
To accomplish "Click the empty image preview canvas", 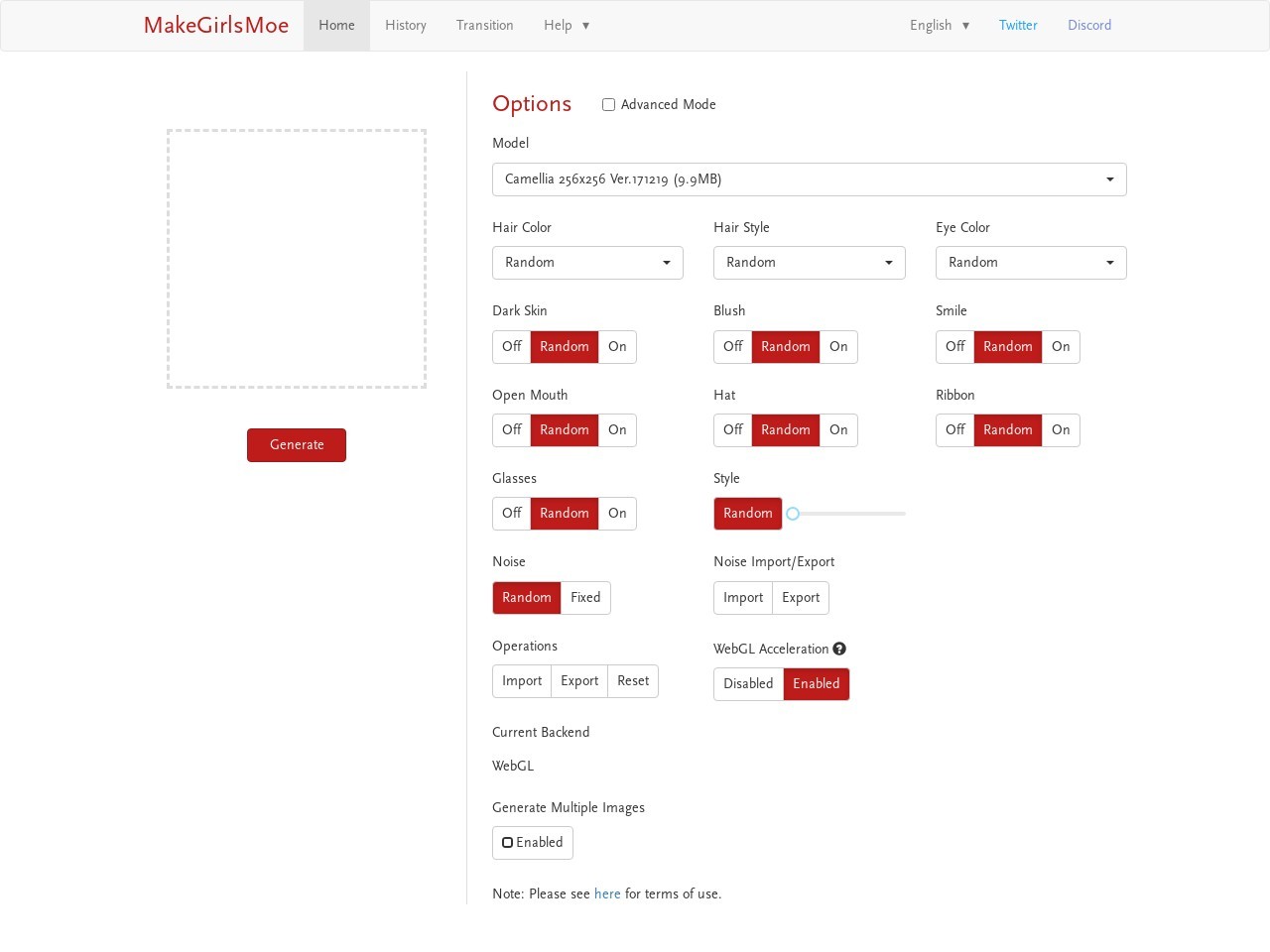I will [297, 259].
